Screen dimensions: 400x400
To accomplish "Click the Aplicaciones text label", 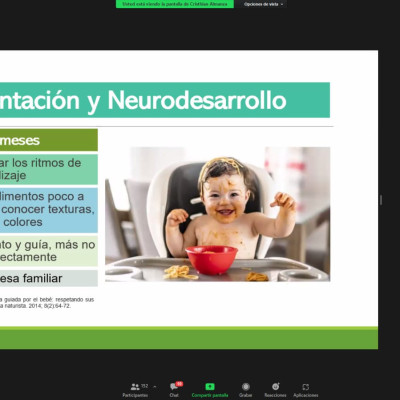I will coord(306,395).
